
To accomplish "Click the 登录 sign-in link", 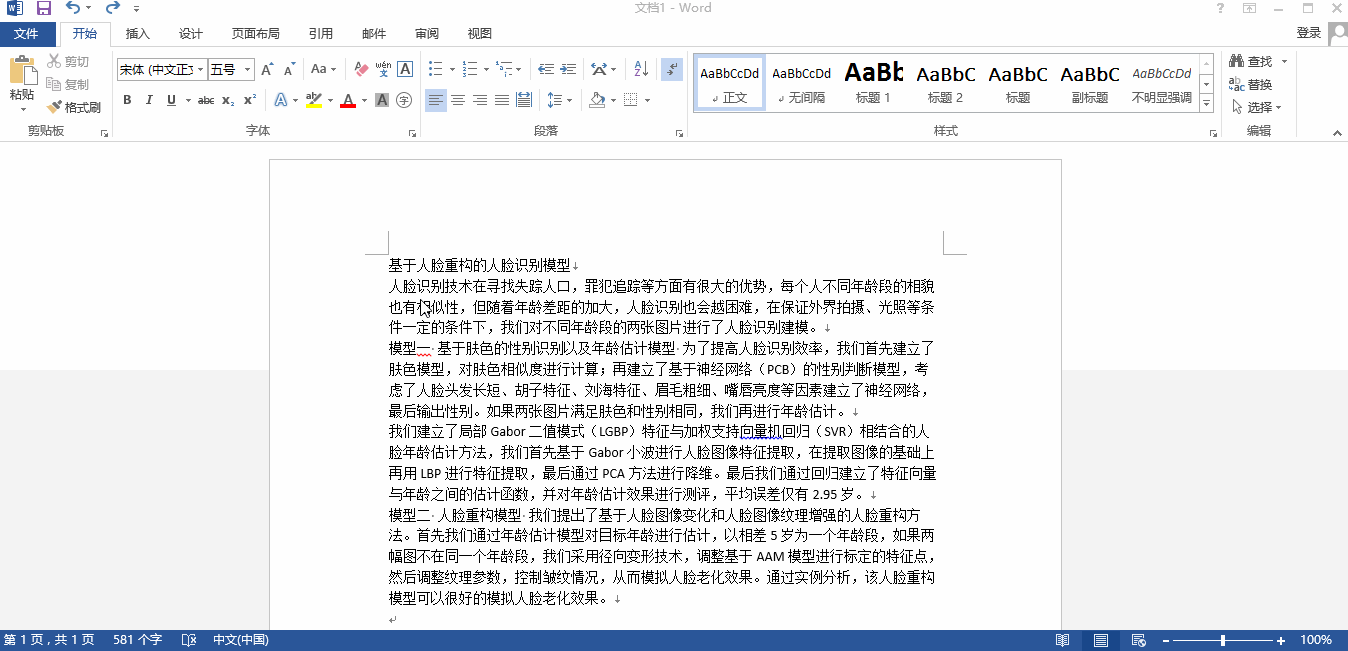I will click(x=1308, y=33).
